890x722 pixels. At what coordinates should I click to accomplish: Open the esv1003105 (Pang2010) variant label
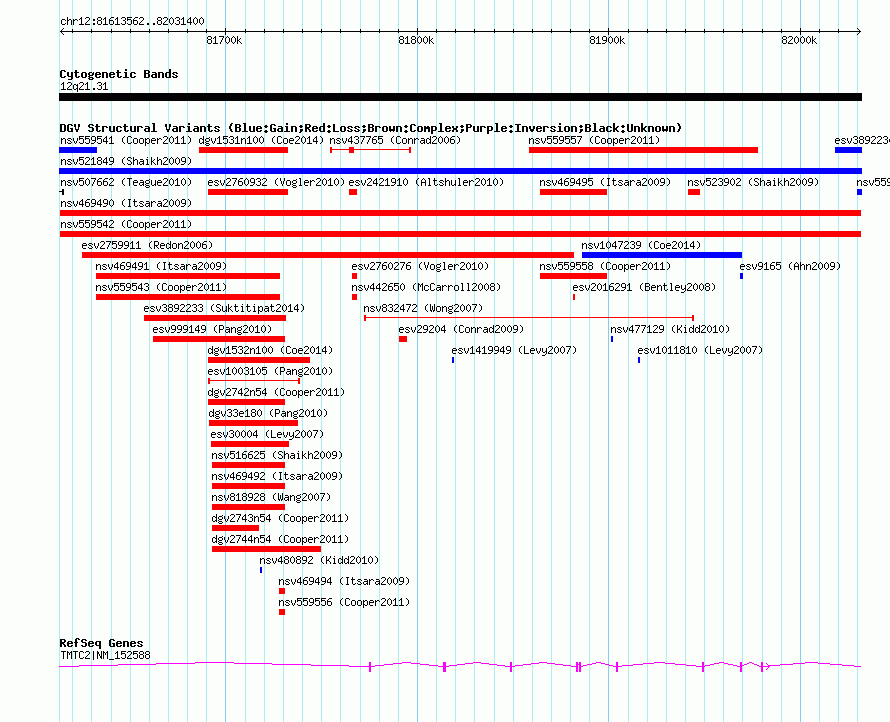[x=270, y=371]
